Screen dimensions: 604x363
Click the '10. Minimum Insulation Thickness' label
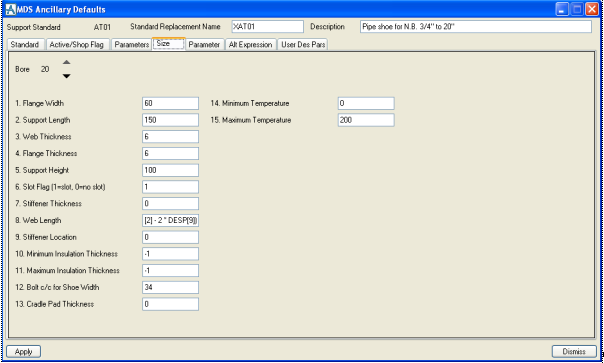66,254
